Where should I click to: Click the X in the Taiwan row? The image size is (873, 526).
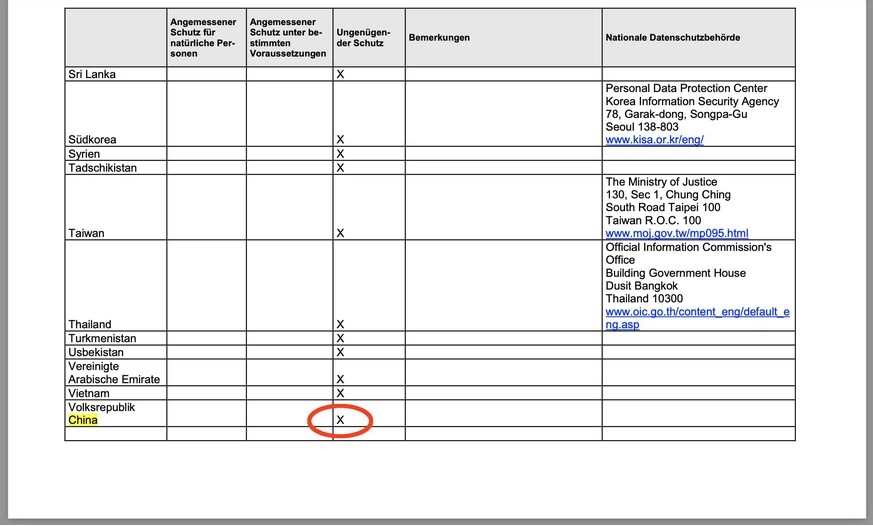click(x=340, y=233)
